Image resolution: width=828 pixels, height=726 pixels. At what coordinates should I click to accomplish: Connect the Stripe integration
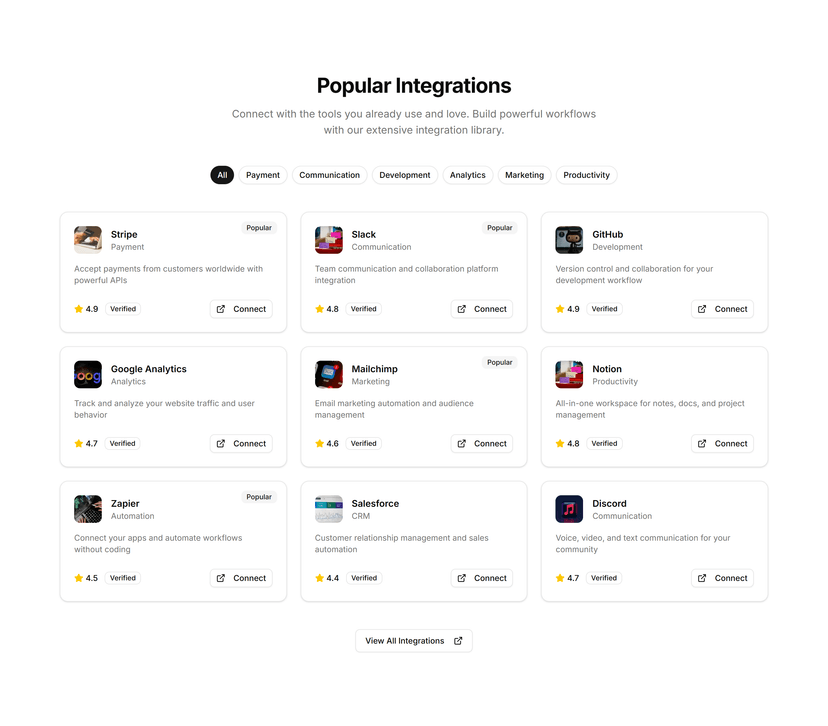[x=241, y=309]
